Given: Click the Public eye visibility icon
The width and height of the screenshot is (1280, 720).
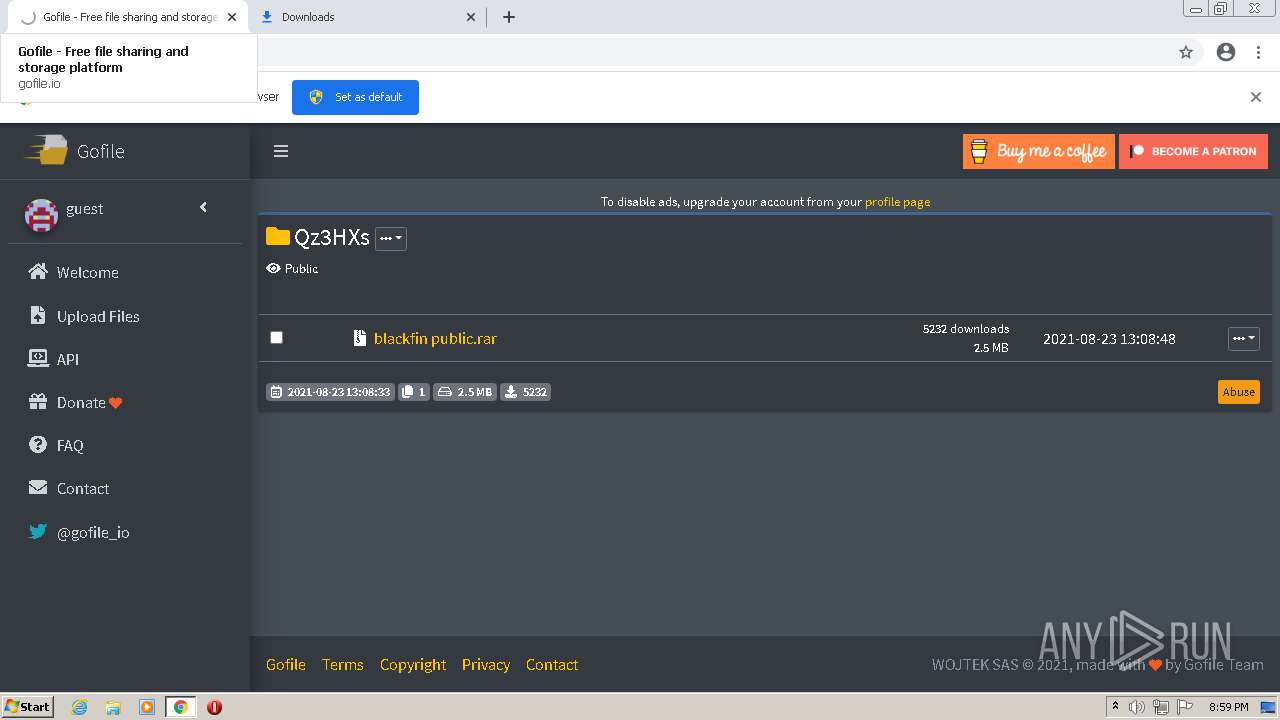Looking at the screenshot, I should point(273,268).
